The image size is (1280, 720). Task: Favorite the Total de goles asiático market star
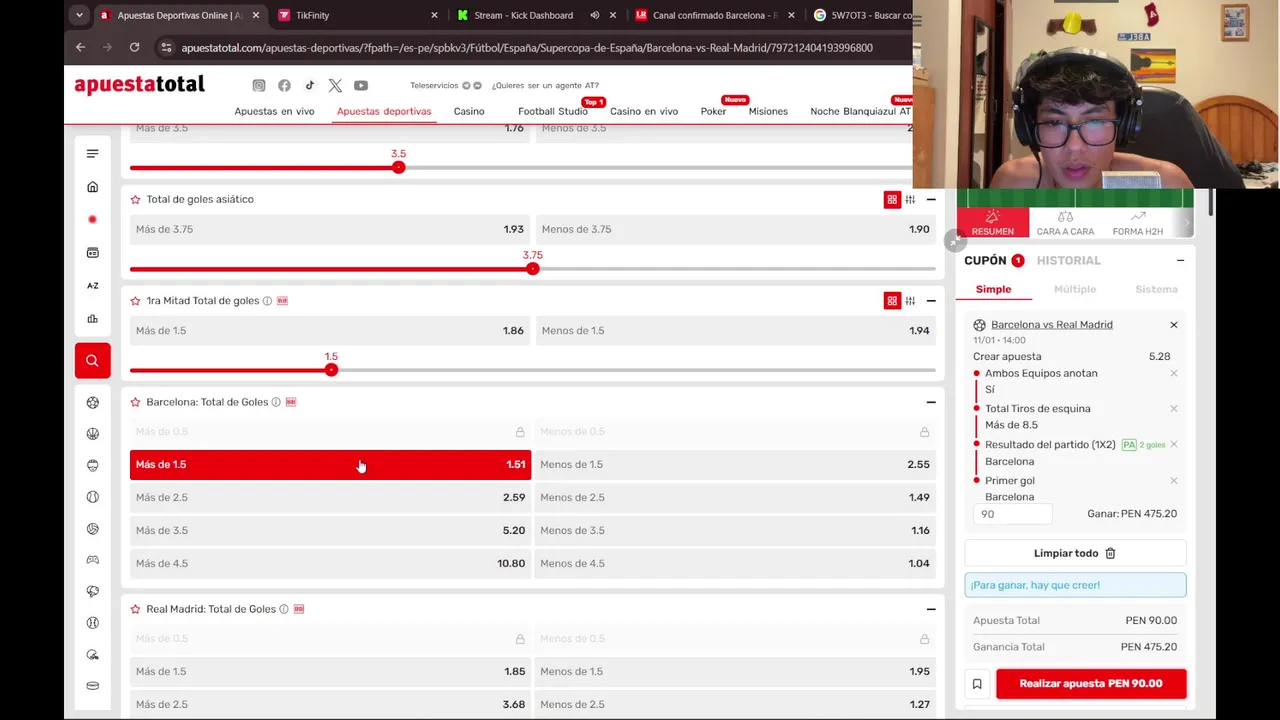135,199
